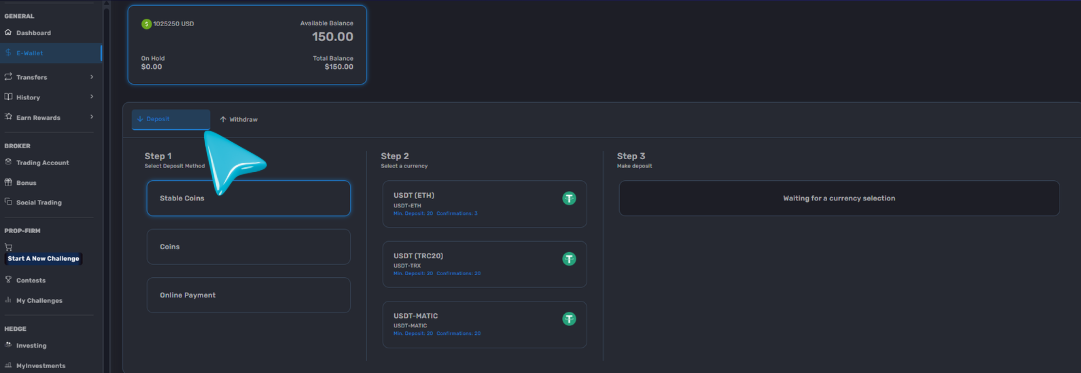This screenshot has height=373, width=1081.
Task: Click the On Hold $0.00 amount
Action: [x=152, y=67]
